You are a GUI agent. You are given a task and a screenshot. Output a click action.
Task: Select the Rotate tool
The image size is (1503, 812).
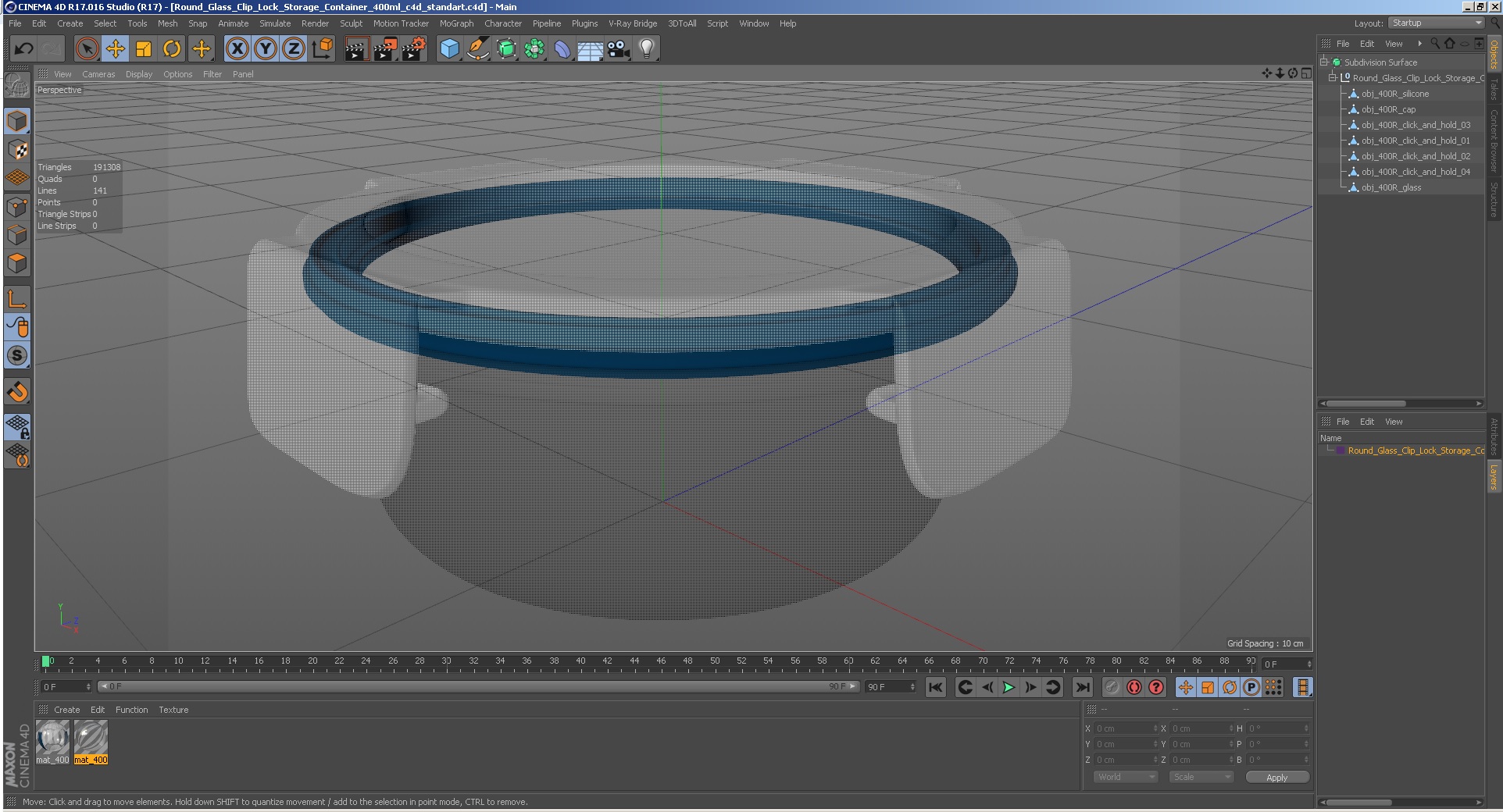[x=172, y=49]
